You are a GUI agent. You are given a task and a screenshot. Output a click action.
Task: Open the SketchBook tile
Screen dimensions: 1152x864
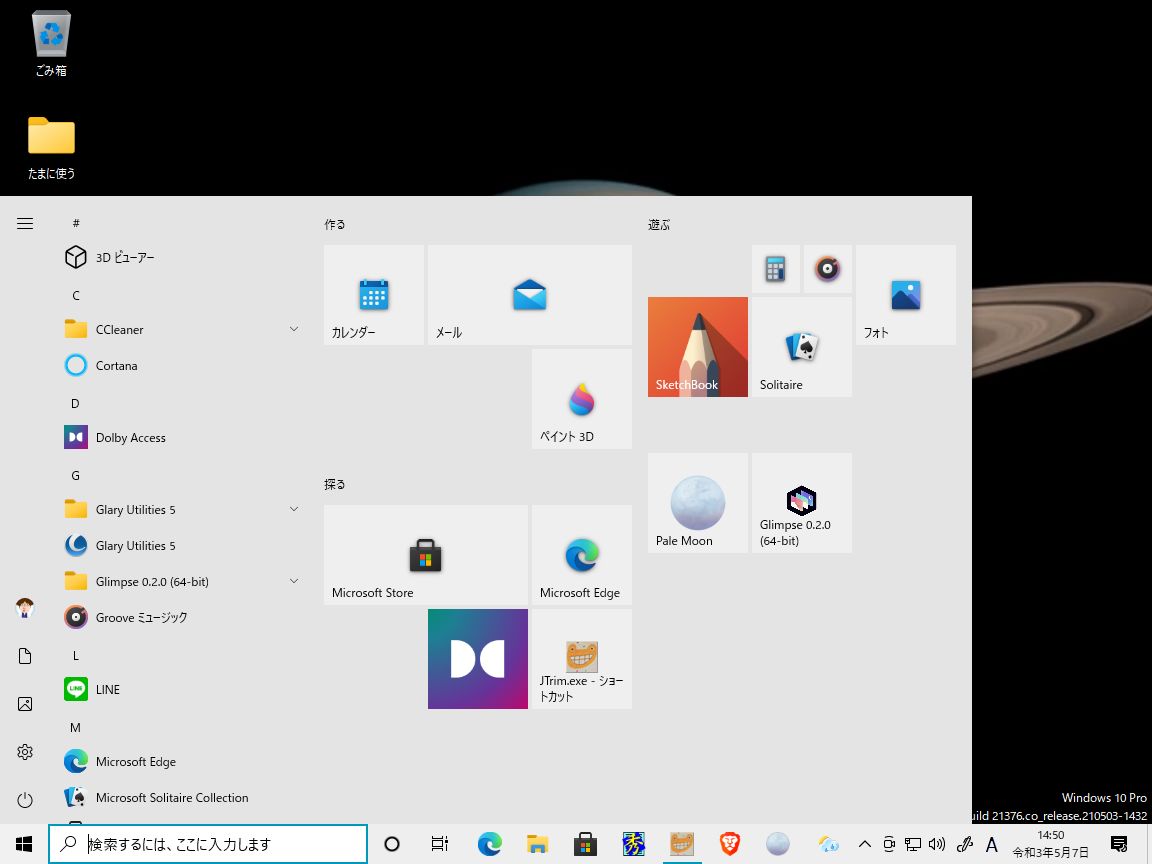point(698,347)
